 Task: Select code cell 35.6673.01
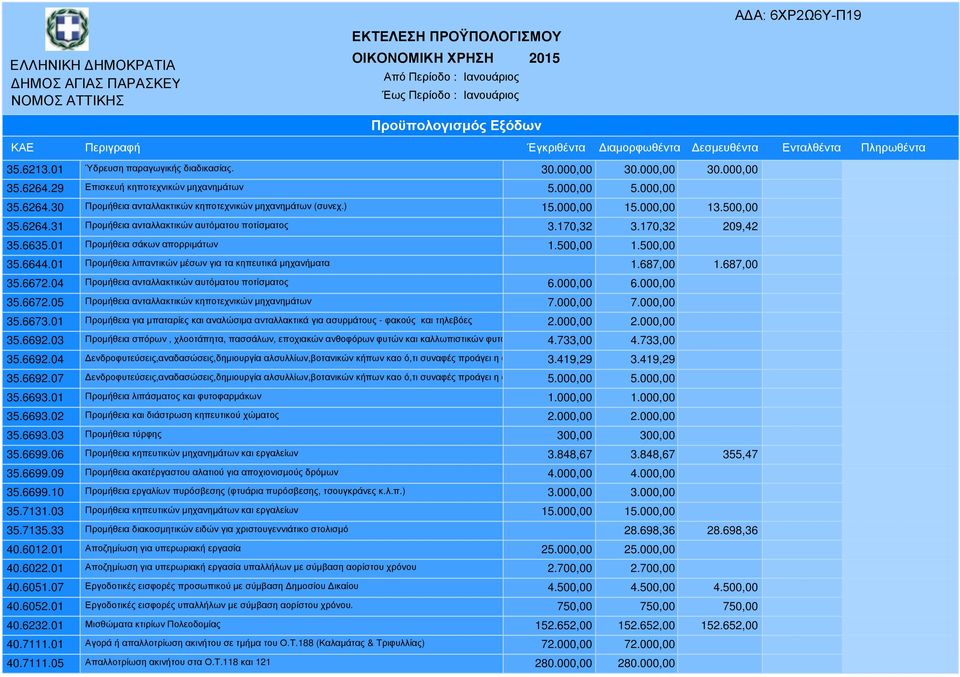41,321
